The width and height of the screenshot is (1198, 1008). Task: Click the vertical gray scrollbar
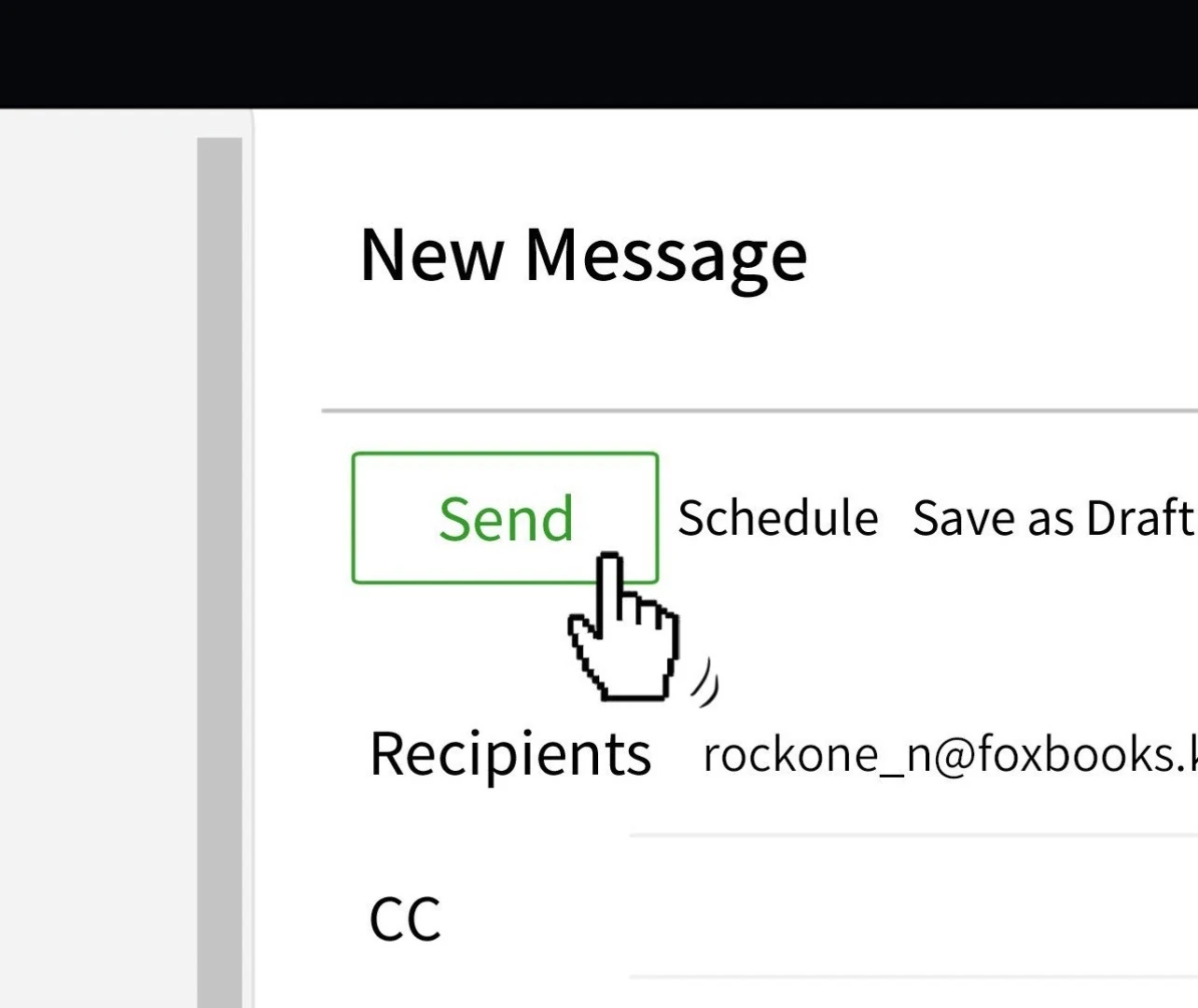pos(219,560)
